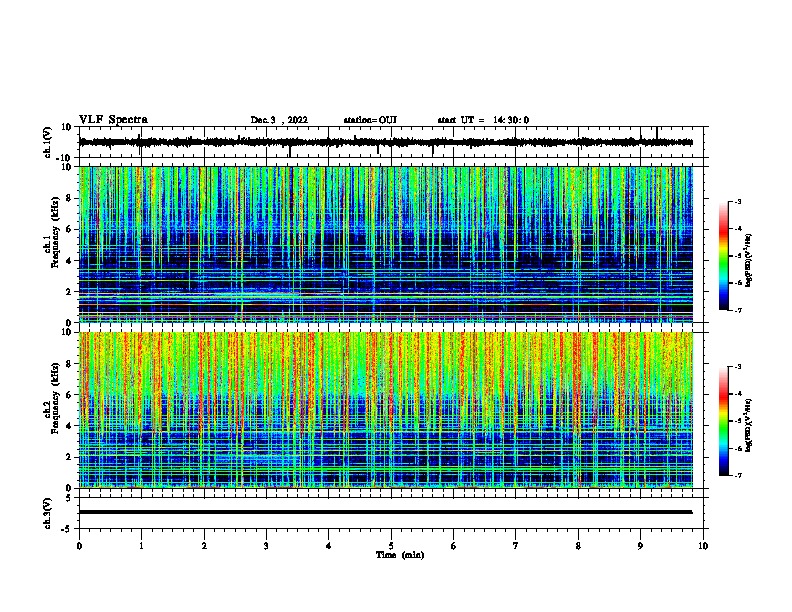This screenshot has width=792, height=612.
Task: Click the "station=OUI" header text
Action: tap(370, 120)
